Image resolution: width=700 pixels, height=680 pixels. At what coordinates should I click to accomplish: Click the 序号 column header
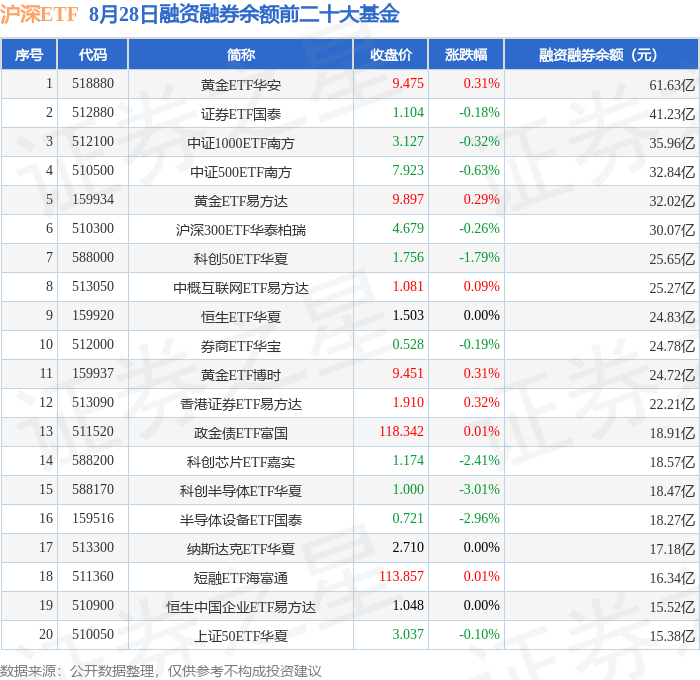pyautogui.click(x=29, y=54)
